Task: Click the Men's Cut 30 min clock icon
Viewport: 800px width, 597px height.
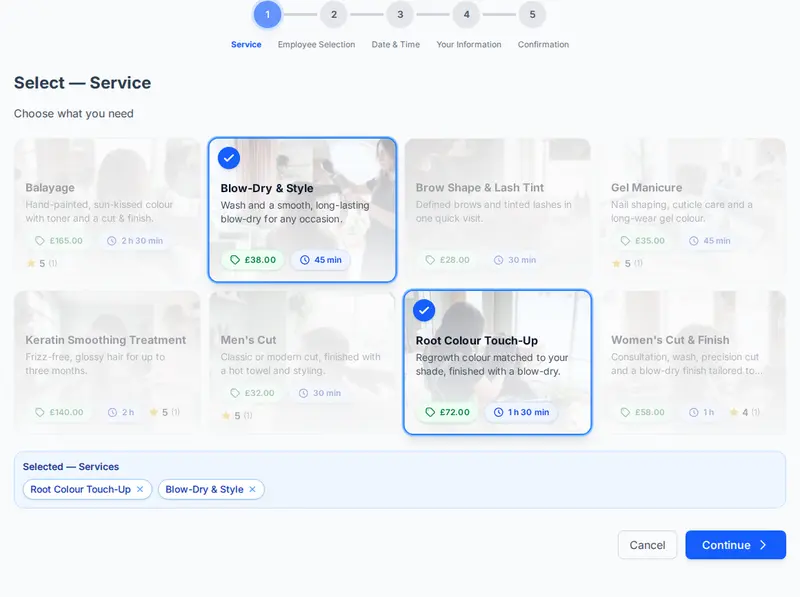Action: 304,393
